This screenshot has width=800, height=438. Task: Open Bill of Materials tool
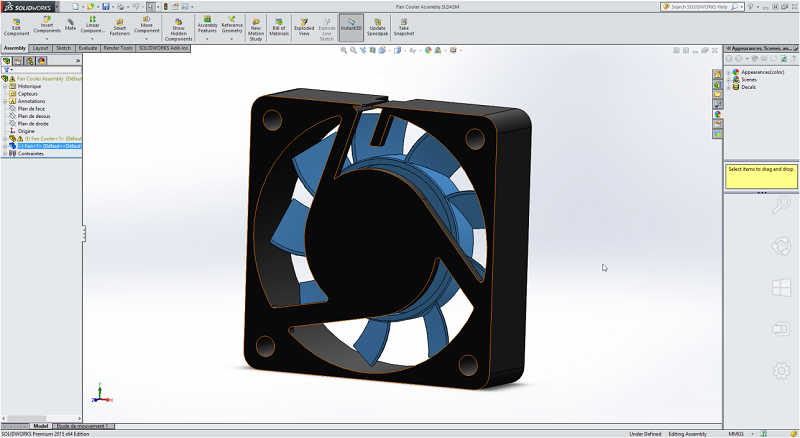[x=279, y=26]
